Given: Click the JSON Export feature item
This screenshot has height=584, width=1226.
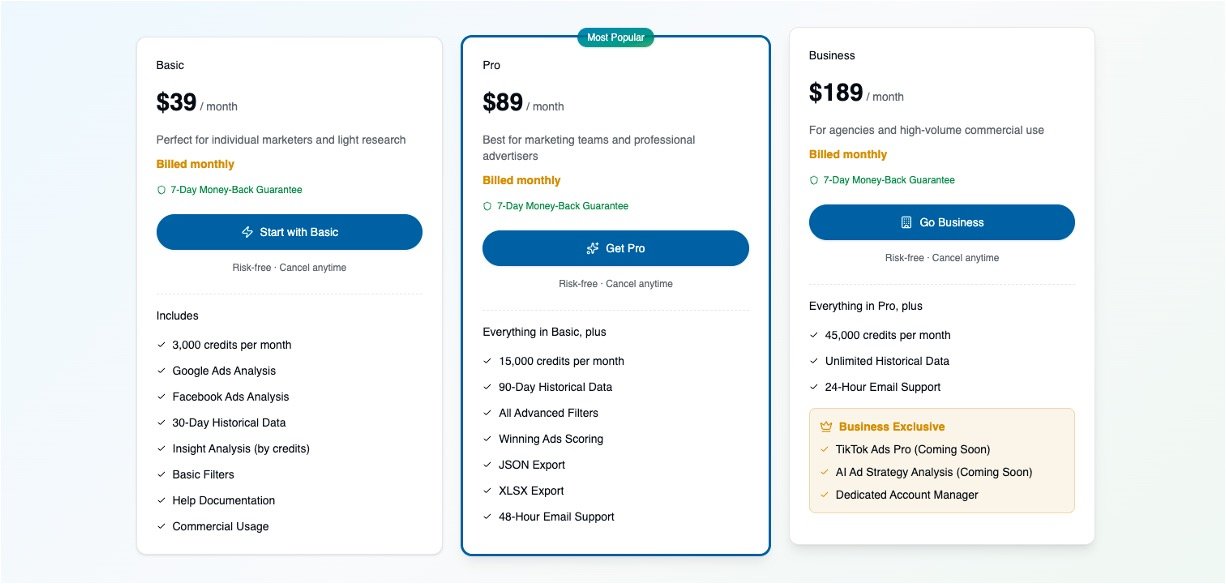Looking at the screenshot, I should pos(531,465).
